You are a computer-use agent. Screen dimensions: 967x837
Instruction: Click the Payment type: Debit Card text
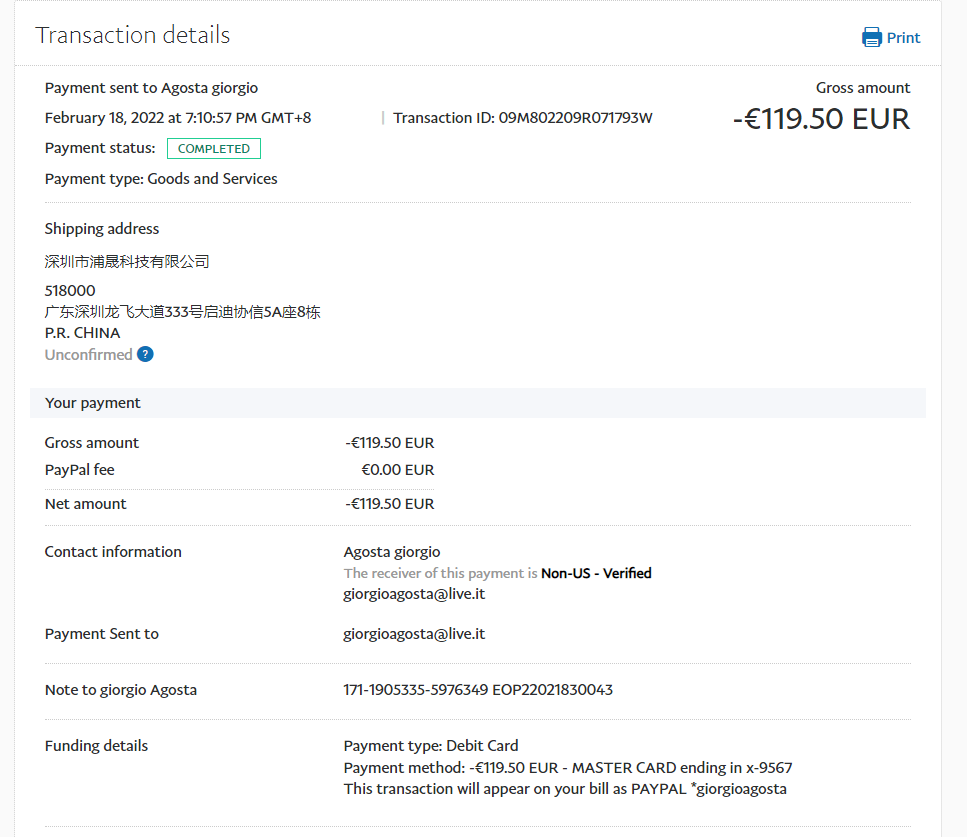click(x=431, y=746)
